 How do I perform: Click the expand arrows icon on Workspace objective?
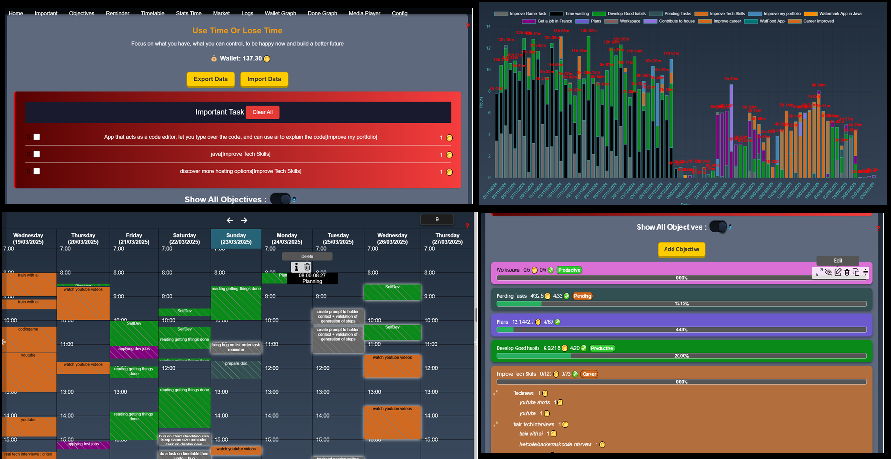click(819, 272)
